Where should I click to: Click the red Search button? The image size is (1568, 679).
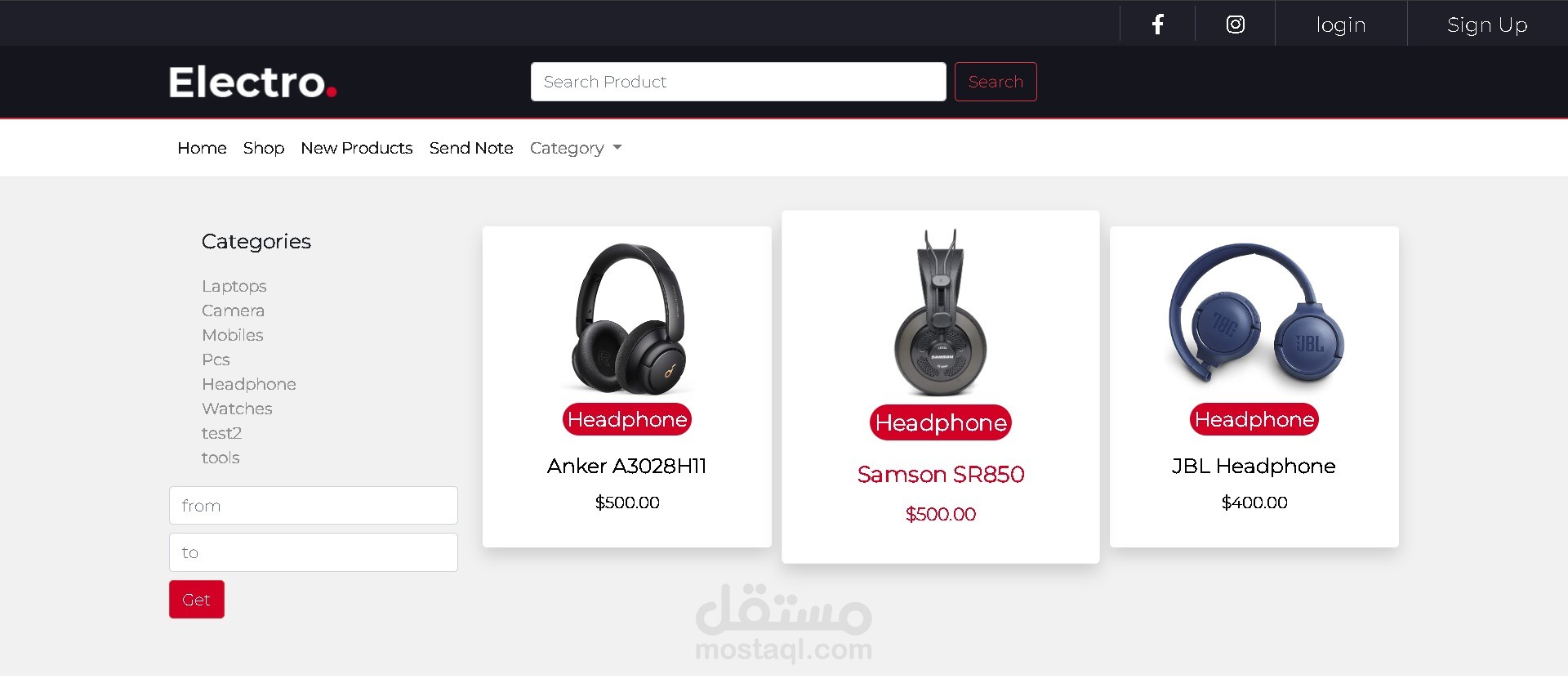(x=996, y=82)
